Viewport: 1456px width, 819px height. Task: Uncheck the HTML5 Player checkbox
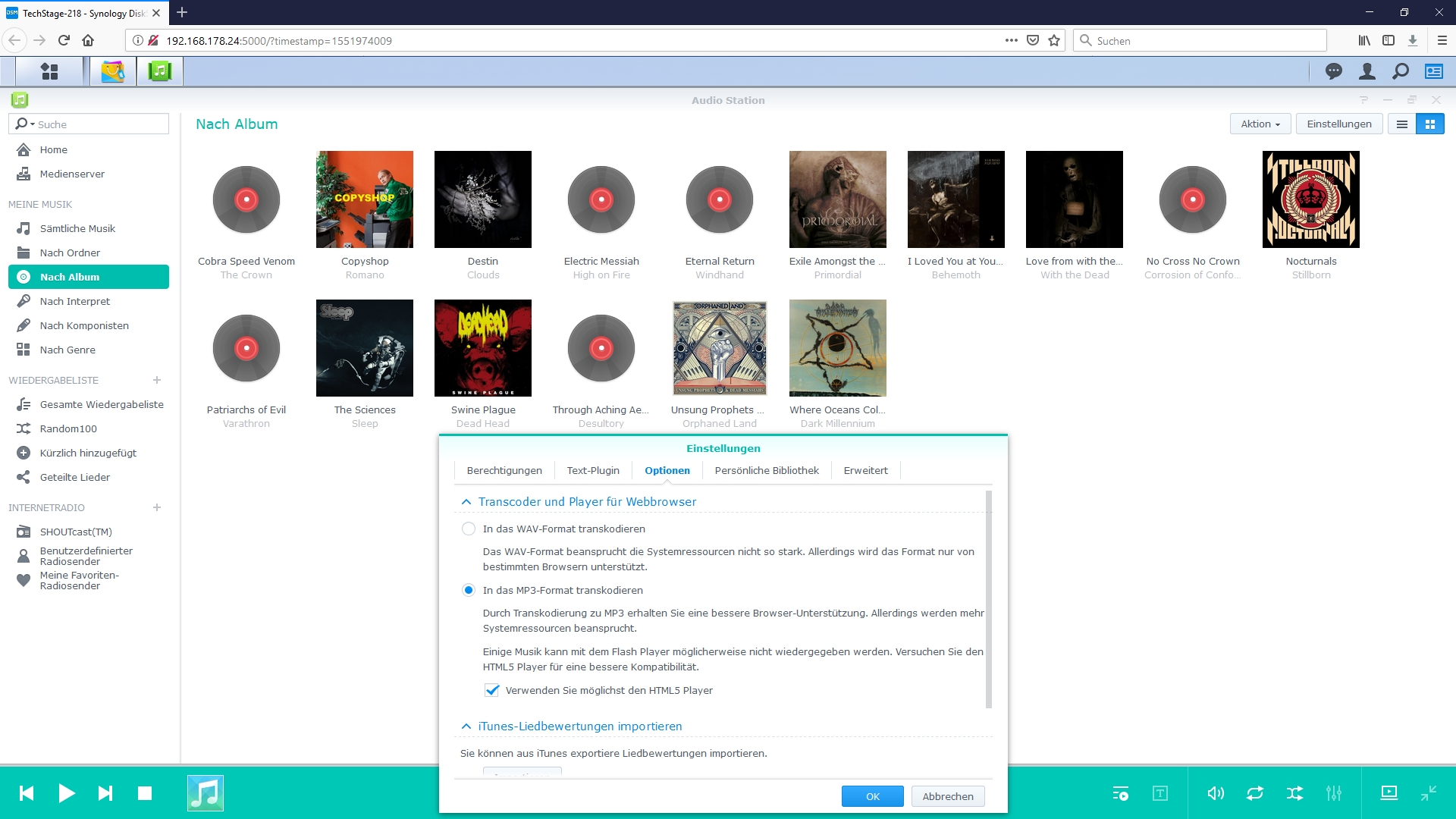point(492,690)
